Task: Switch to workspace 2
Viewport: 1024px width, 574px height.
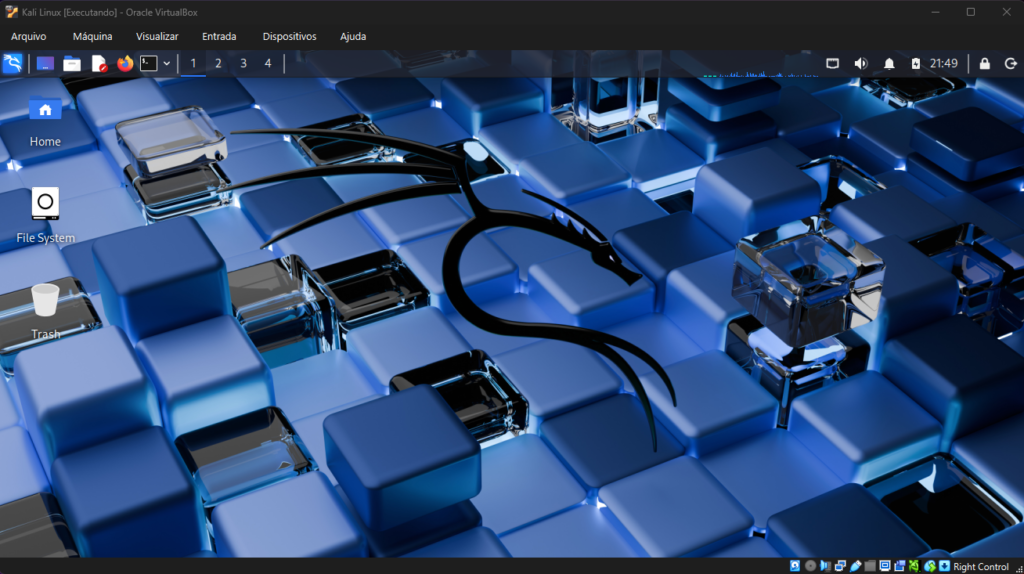Action: (218, 64)
